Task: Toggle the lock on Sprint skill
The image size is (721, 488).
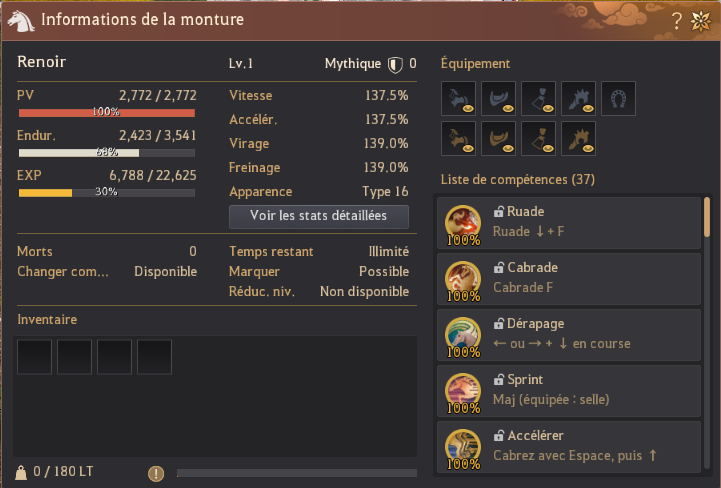Action: click(x=498, y=380)
